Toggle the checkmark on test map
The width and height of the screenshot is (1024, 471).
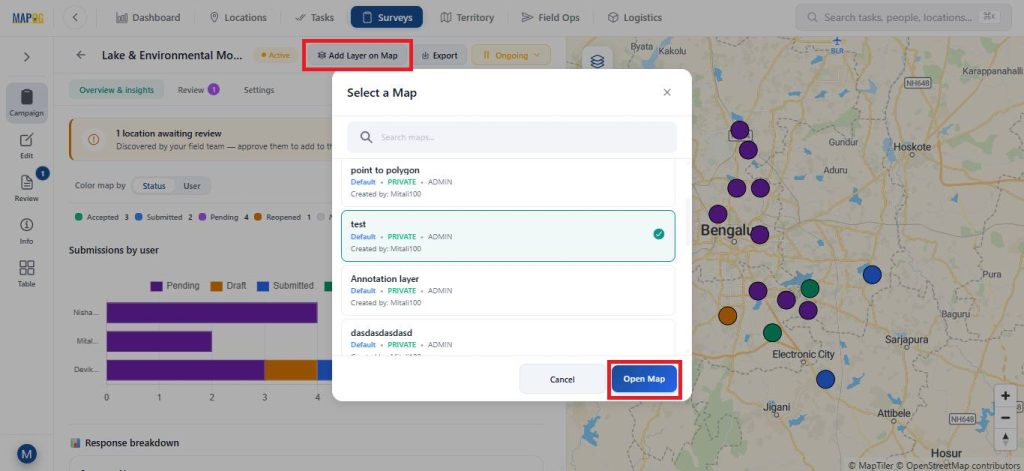(659, 234)
